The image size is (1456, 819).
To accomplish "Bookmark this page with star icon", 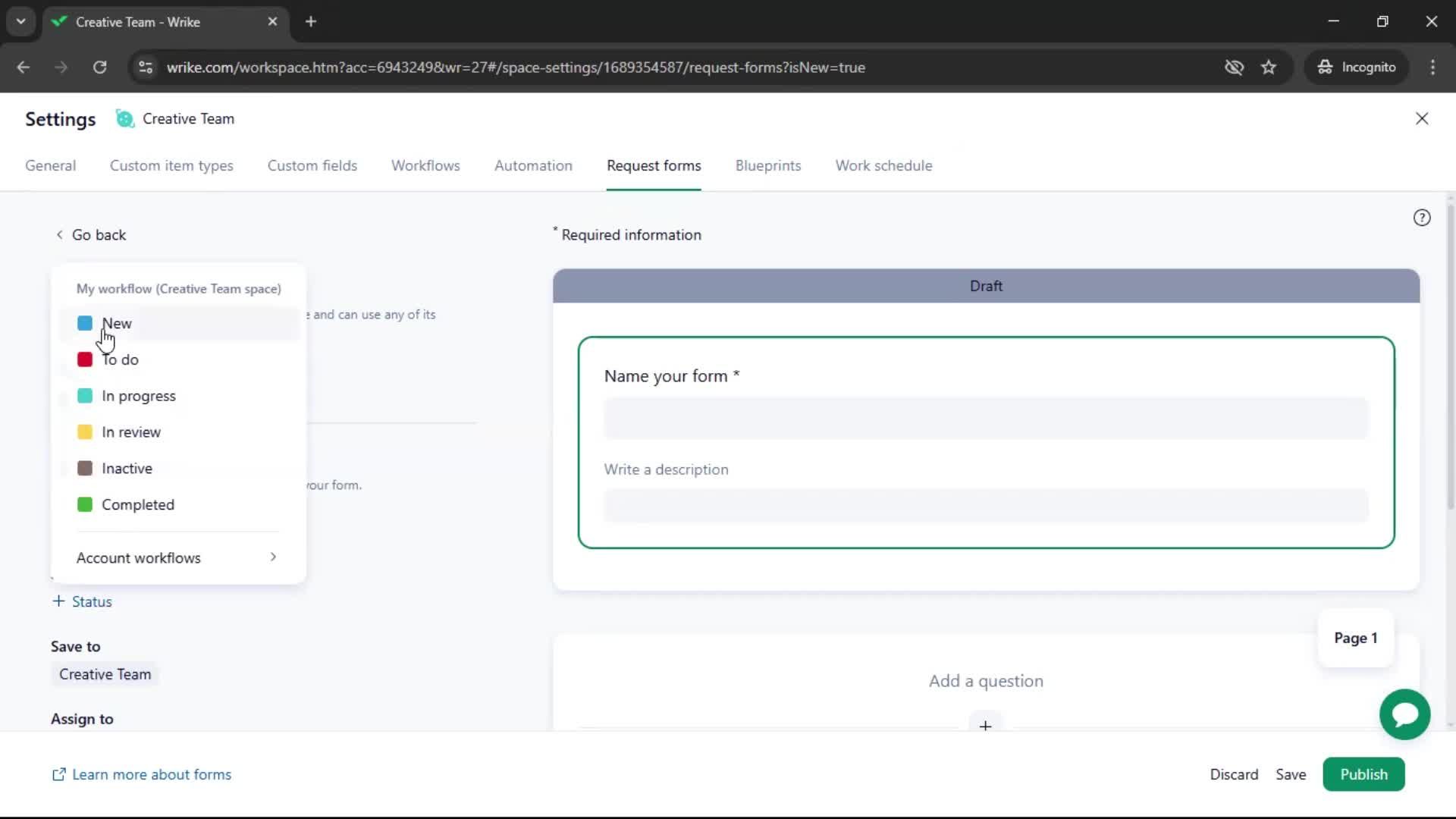I will click(1269, 67).
